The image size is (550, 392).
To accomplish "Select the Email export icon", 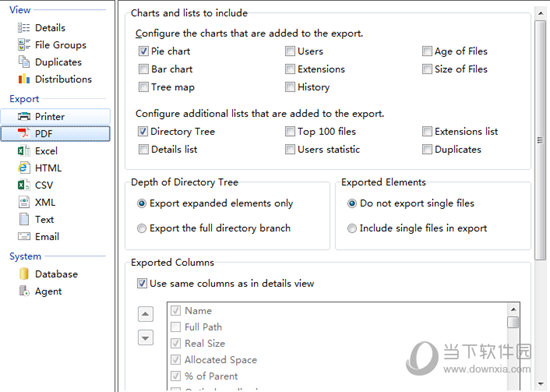I will 24,236.
